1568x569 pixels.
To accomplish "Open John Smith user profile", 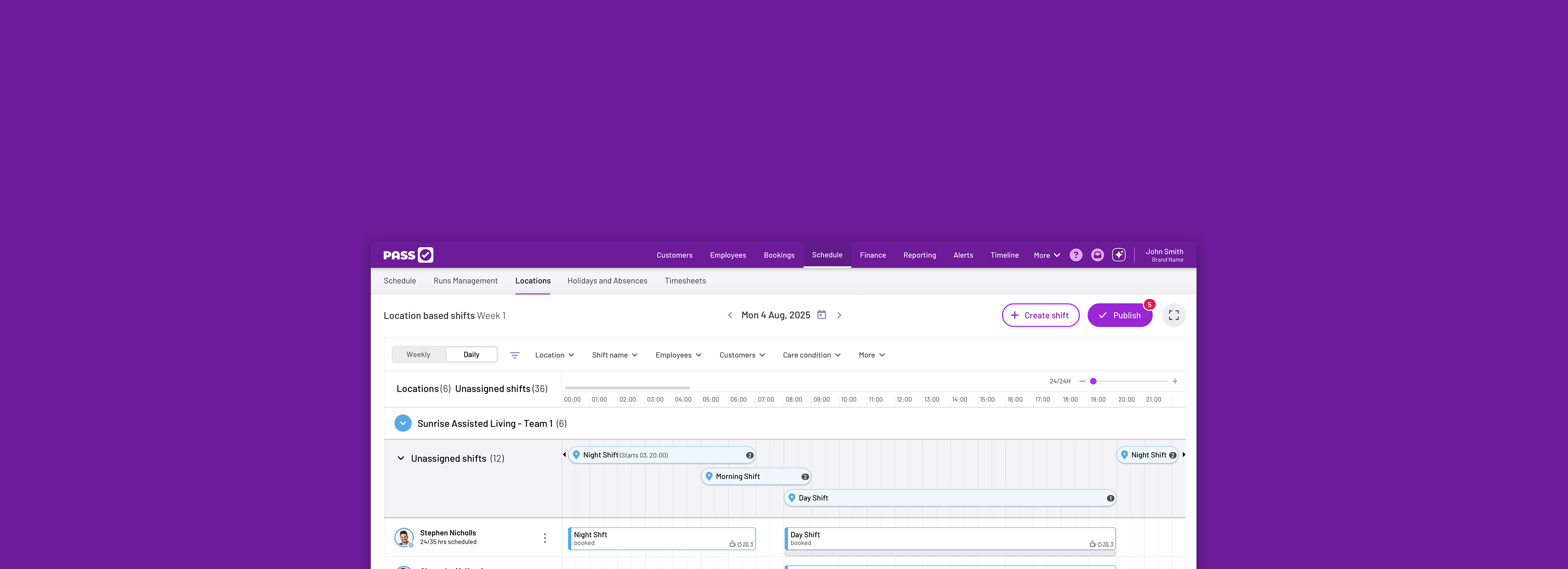I will point(1164,255).
